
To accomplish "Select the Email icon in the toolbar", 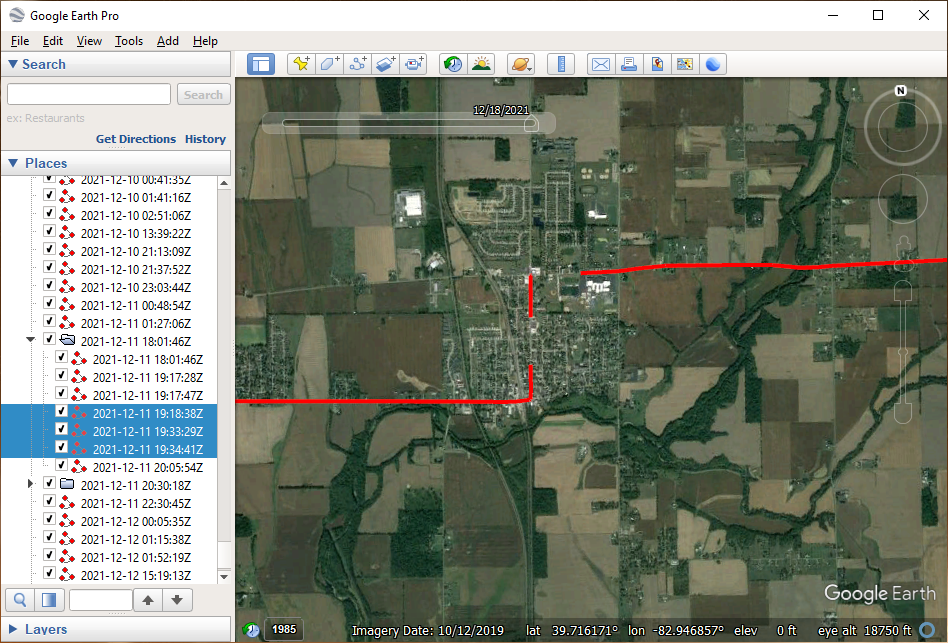I will tap(601, 64).
